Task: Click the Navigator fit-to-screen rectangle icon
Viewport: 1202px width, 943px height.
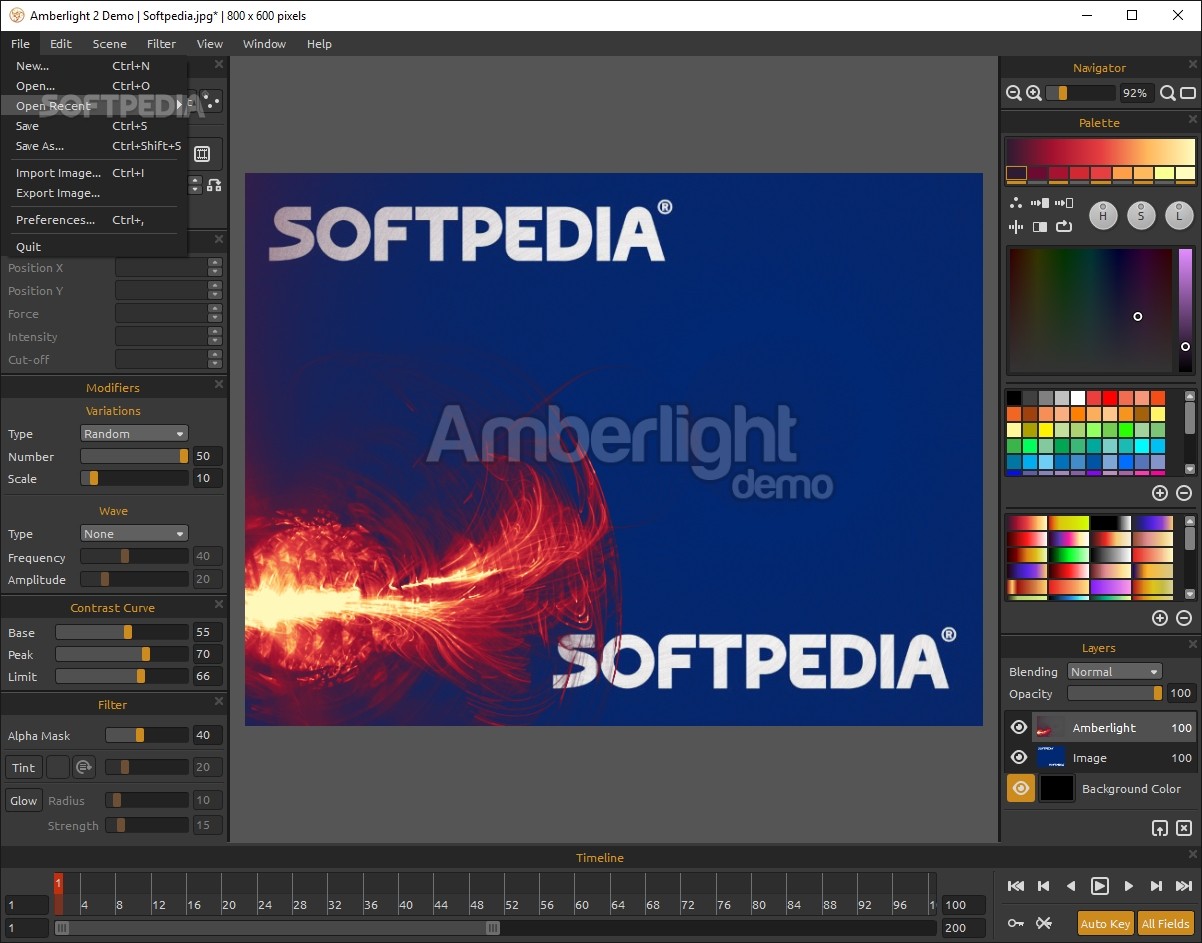Action: (x=1188, y=93)
